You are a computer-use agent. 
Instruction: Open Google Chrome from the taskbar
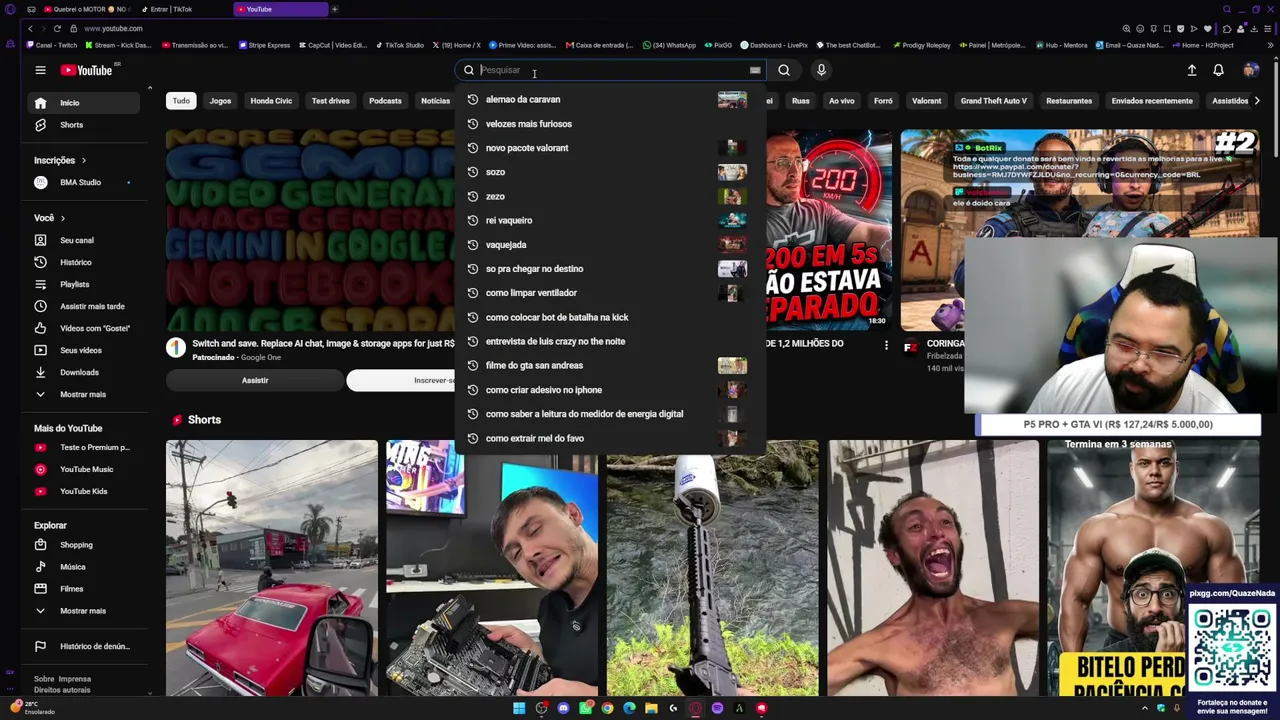(x=607, y=708)
